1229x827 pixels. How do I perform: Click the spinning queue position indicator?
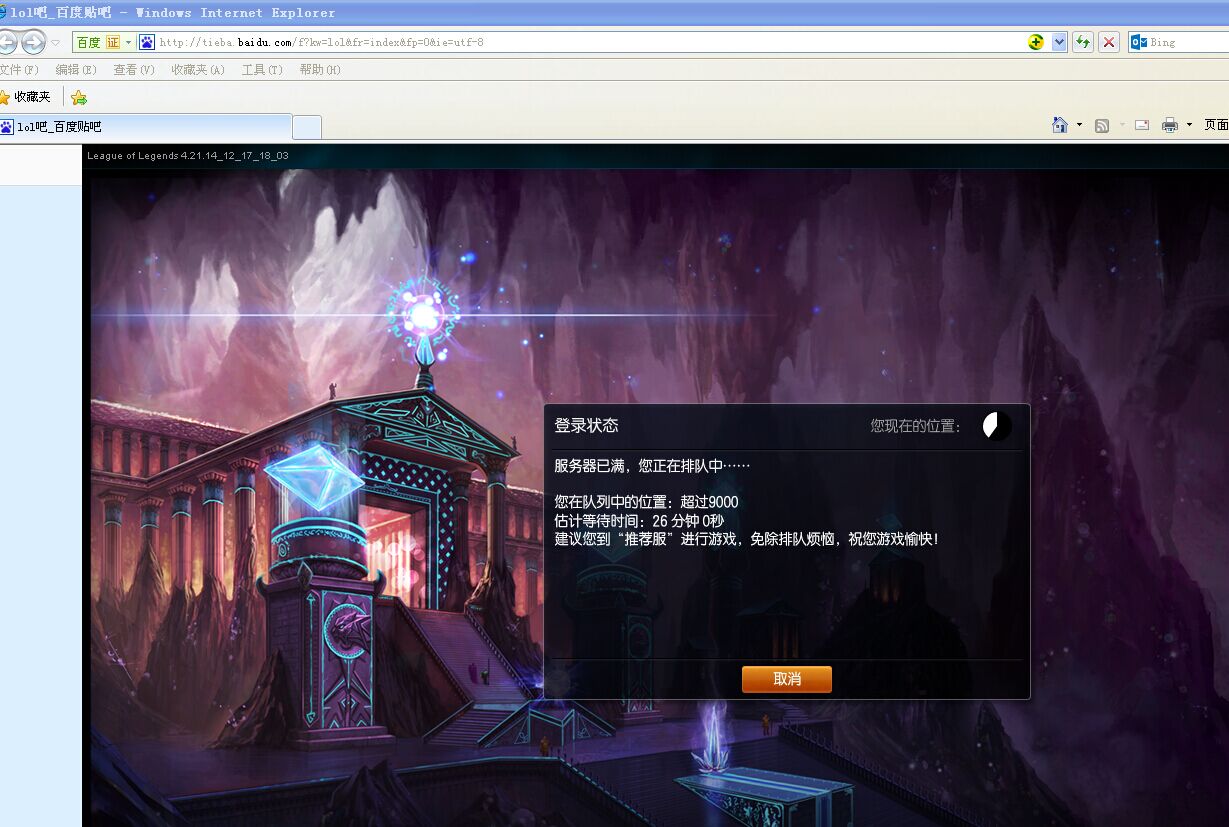997,426
